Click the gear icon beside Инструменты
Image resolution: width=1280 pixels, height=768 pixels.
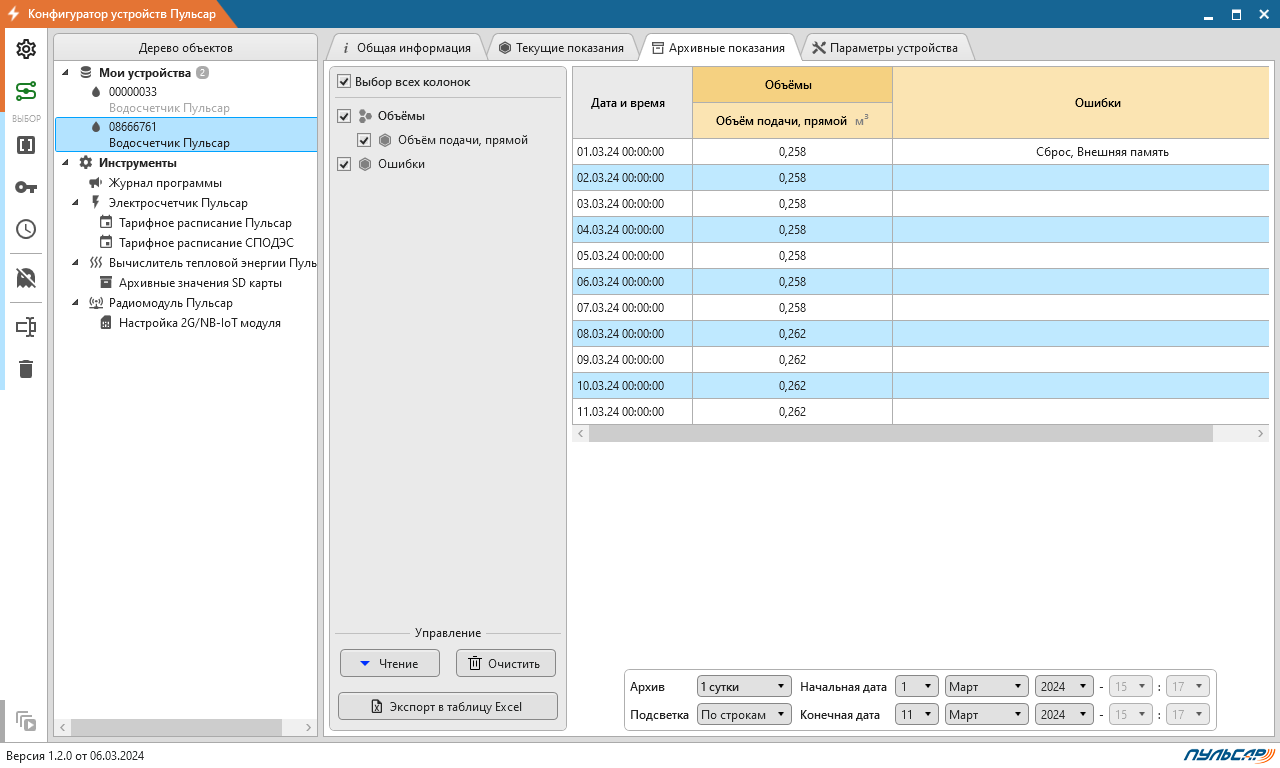86,163
